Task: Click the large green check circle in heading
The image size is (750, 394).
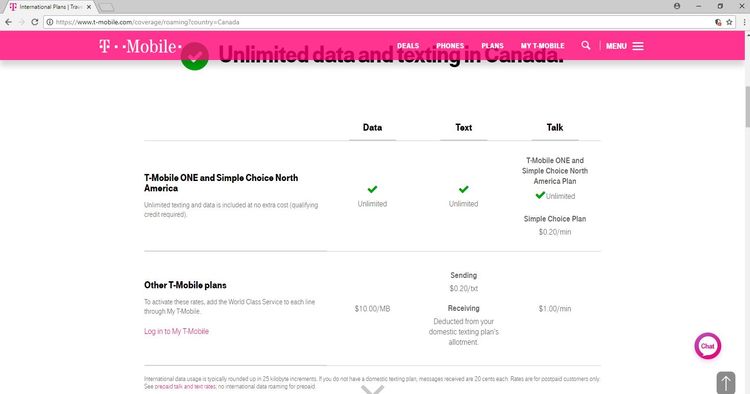Action: coord(195,56)
